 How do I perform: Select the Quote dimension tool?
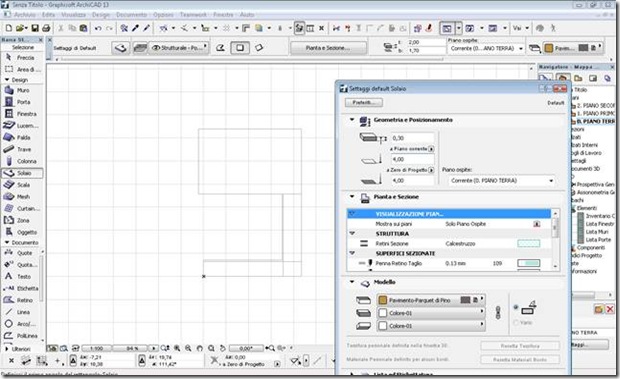point(21,253)
